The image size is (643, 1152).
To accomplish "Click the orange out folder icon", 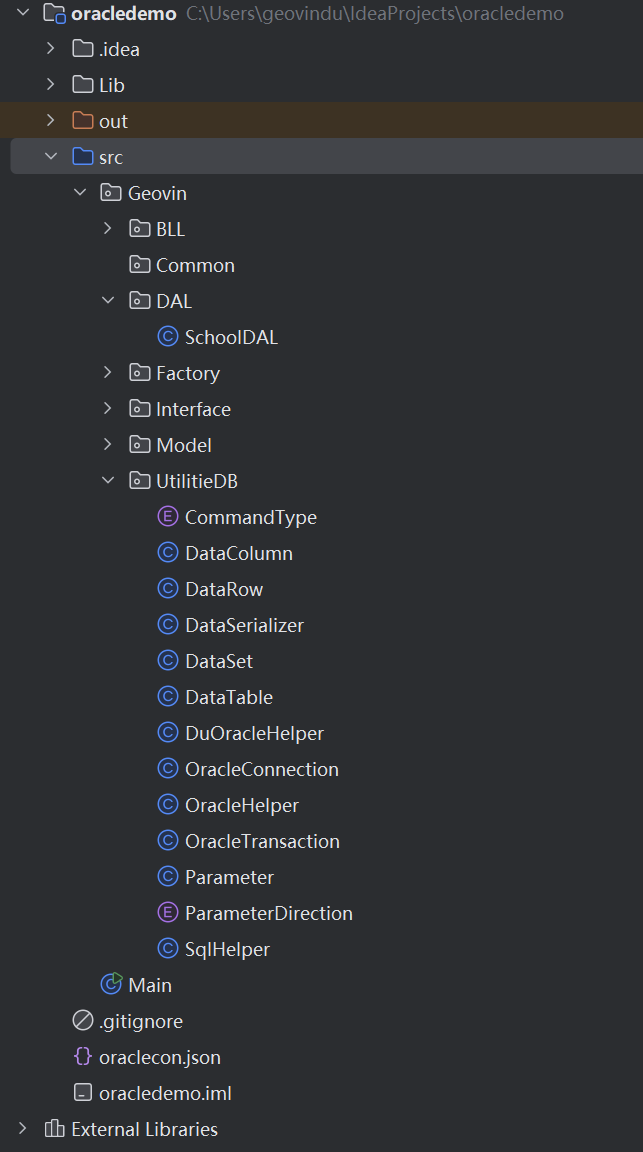I will (83, 121).
